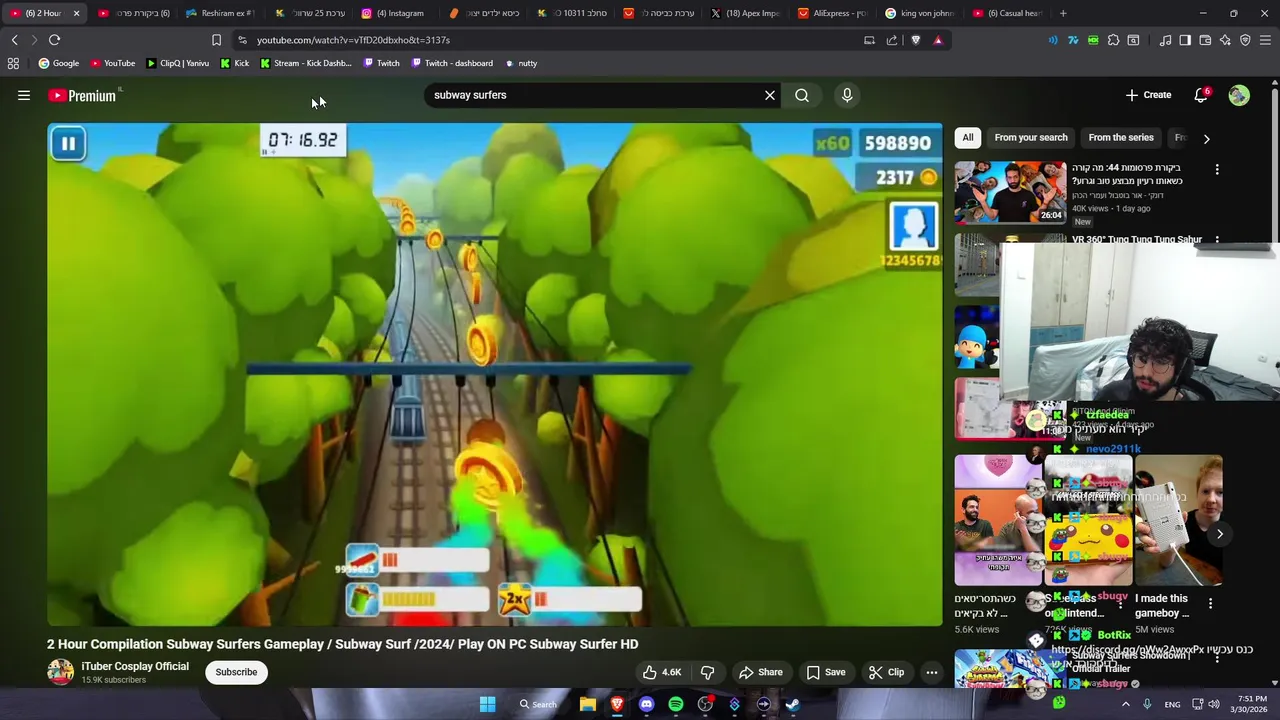The width and height of the screenshot is (1280, 720).
Task: Run search with the magnifier button
Action: [802, 95]
